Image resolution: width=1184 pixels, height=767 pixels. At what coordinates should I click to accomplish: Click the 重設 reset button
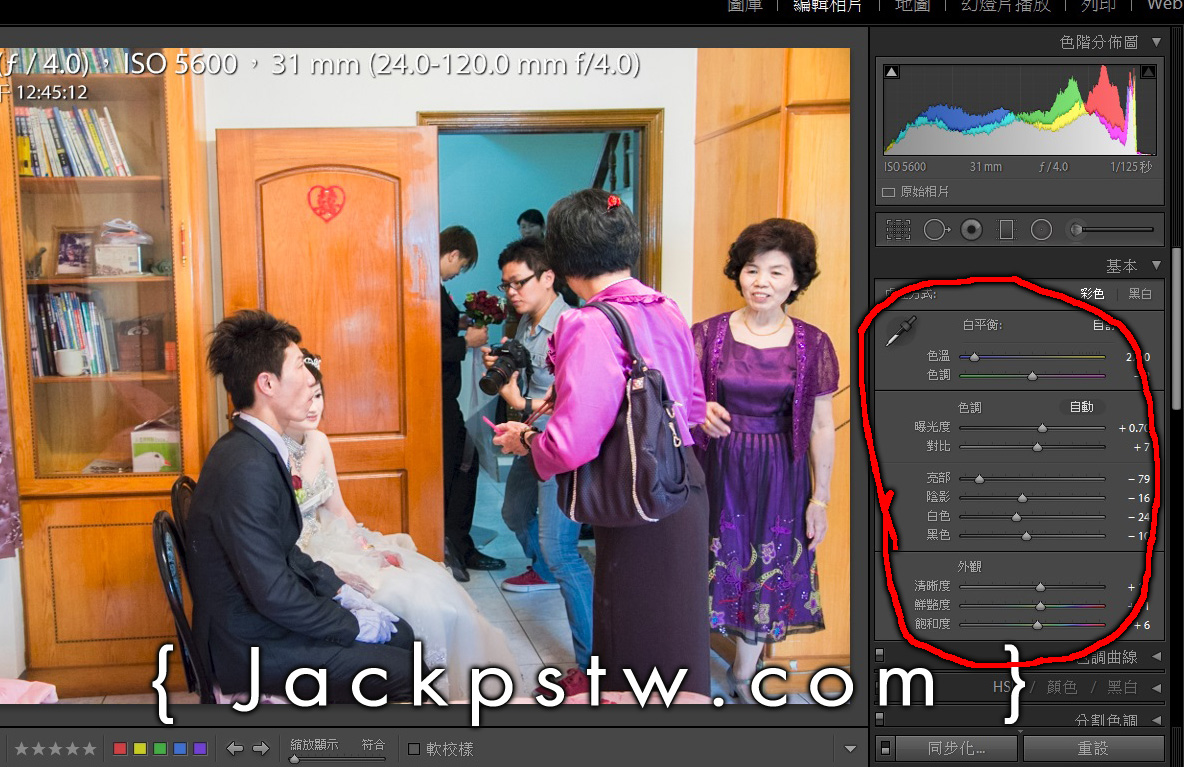pos(1093,748)
